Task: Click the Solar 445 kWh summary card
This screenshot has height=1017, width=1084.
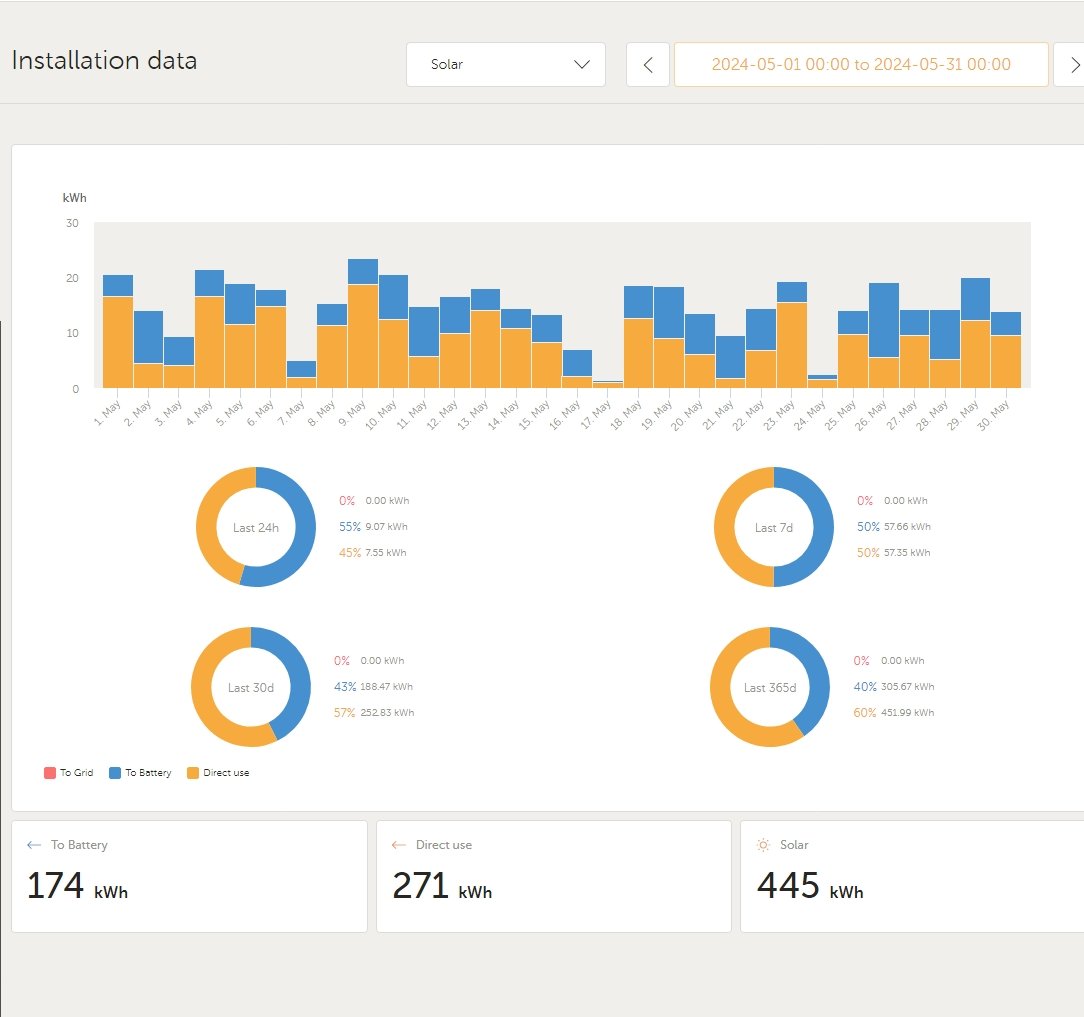Action: pos(912,876)
